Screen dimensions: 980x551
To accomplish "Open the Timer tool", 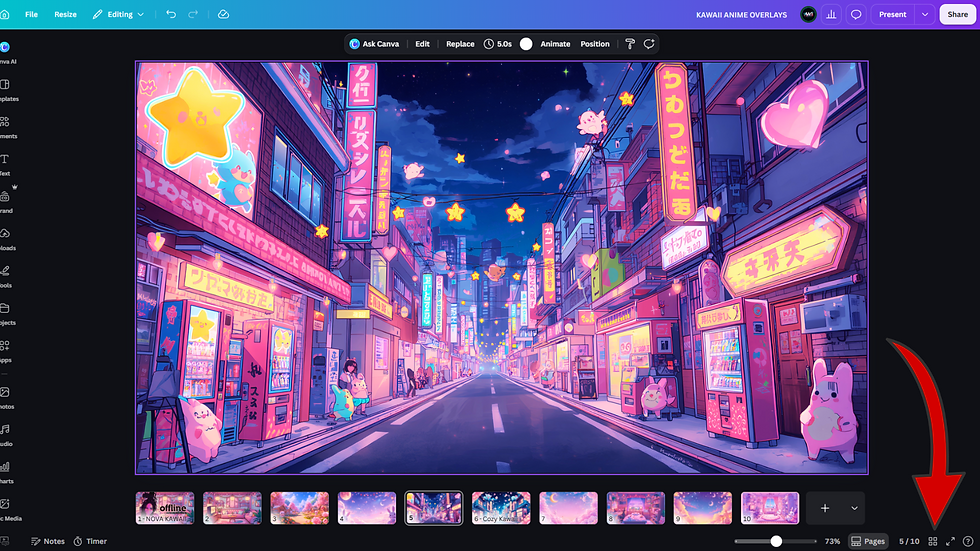I will pyautogui.click(x=90, y=541).
